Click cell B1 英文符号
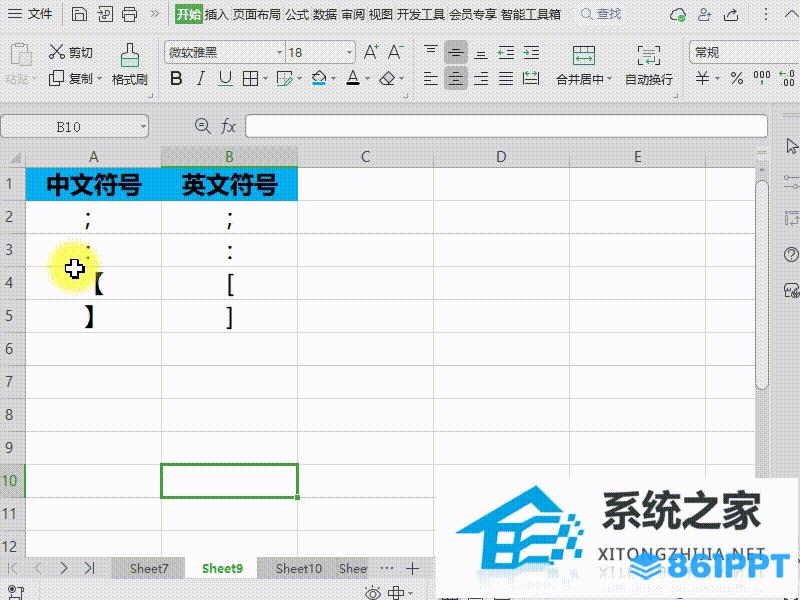Viewport: 800px width, 600px height. click(x=230, y=184)
